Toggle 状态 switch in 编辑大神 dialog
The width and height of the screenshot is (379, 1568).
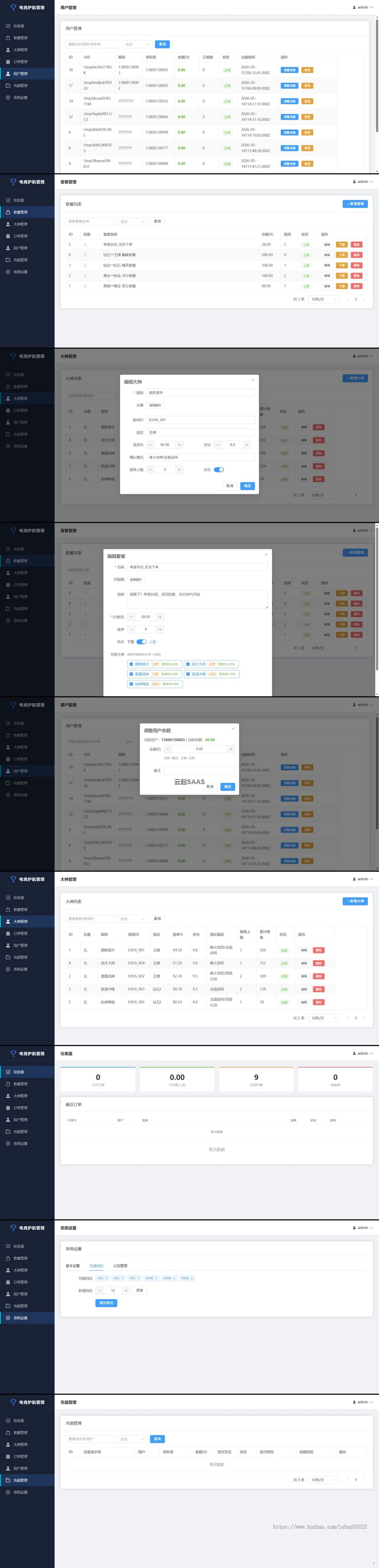pos(219,469)
